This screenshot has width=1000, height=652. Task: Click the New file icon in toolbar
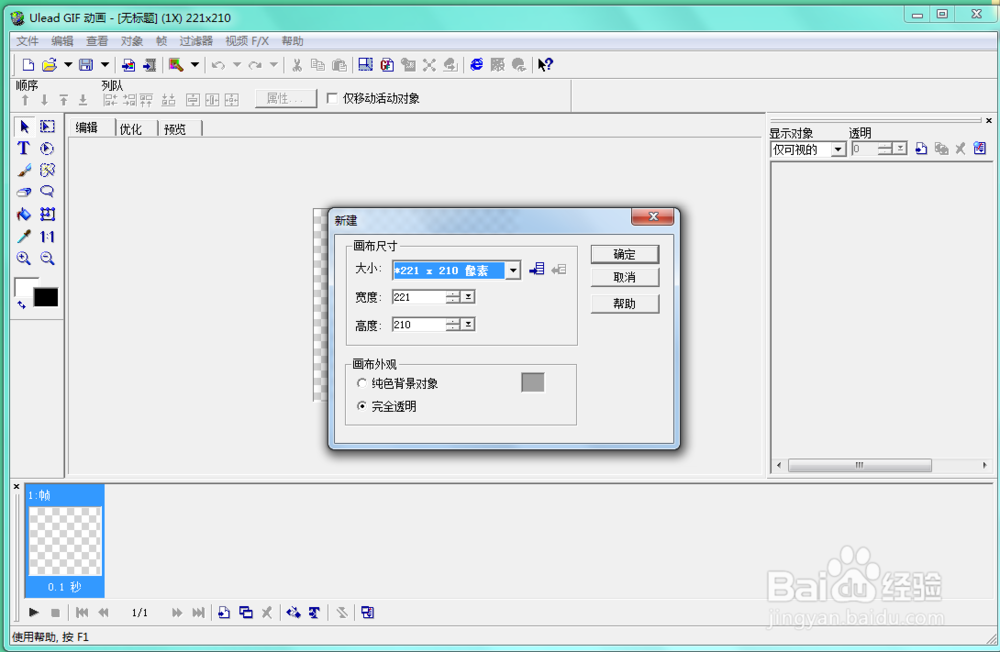28,65
